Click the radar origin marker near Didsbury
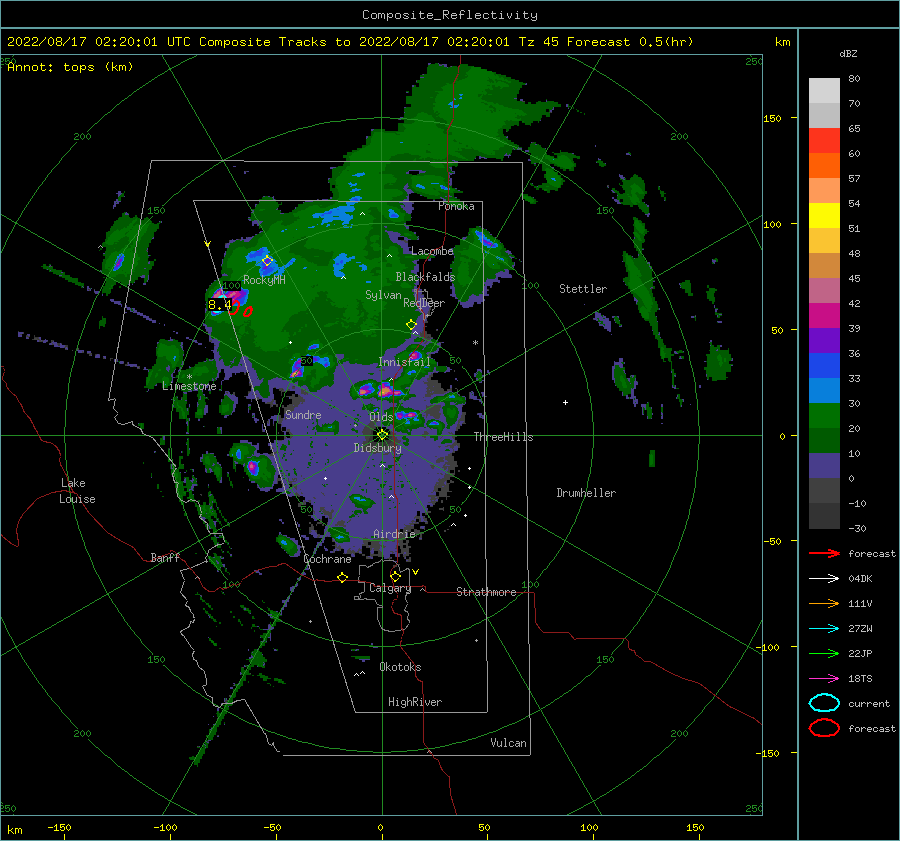 coord(382,435)
